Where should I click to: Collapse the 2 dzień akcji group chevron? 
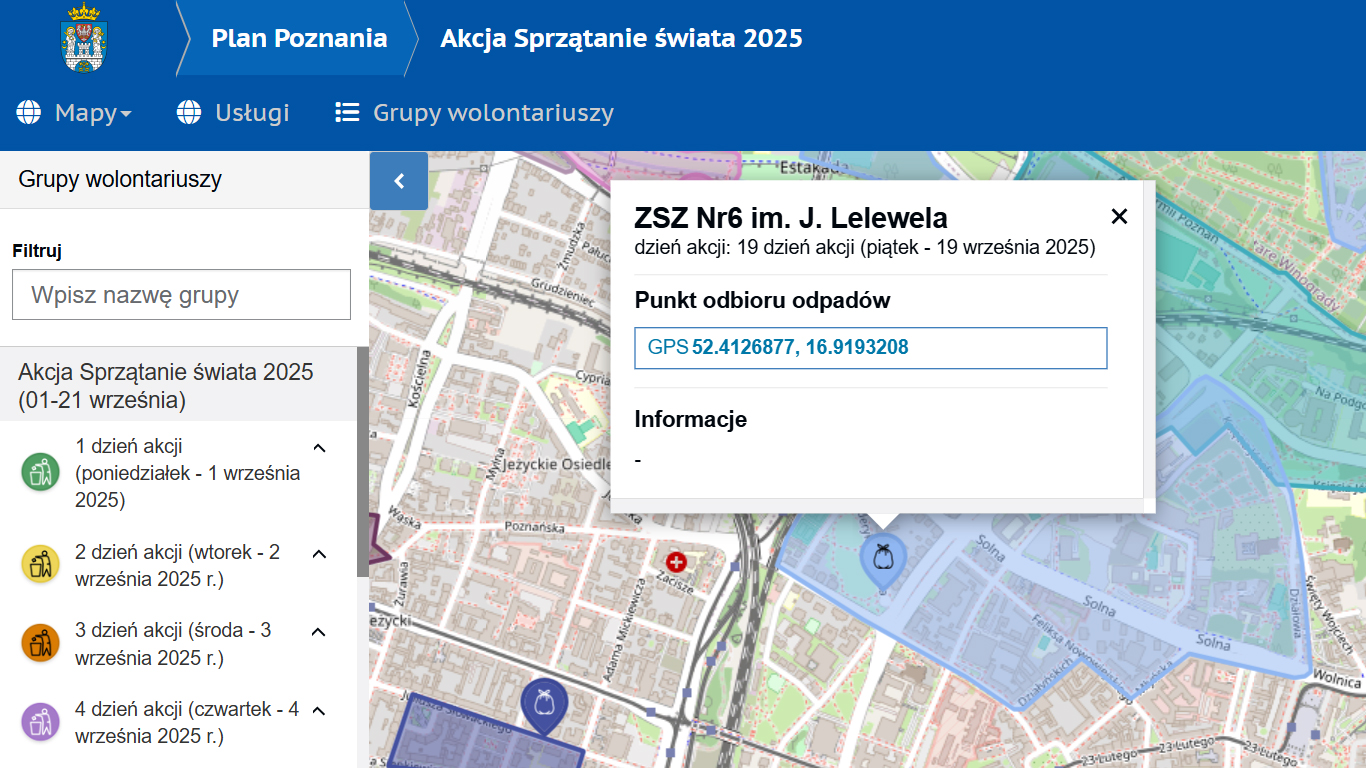click(319, 553)
